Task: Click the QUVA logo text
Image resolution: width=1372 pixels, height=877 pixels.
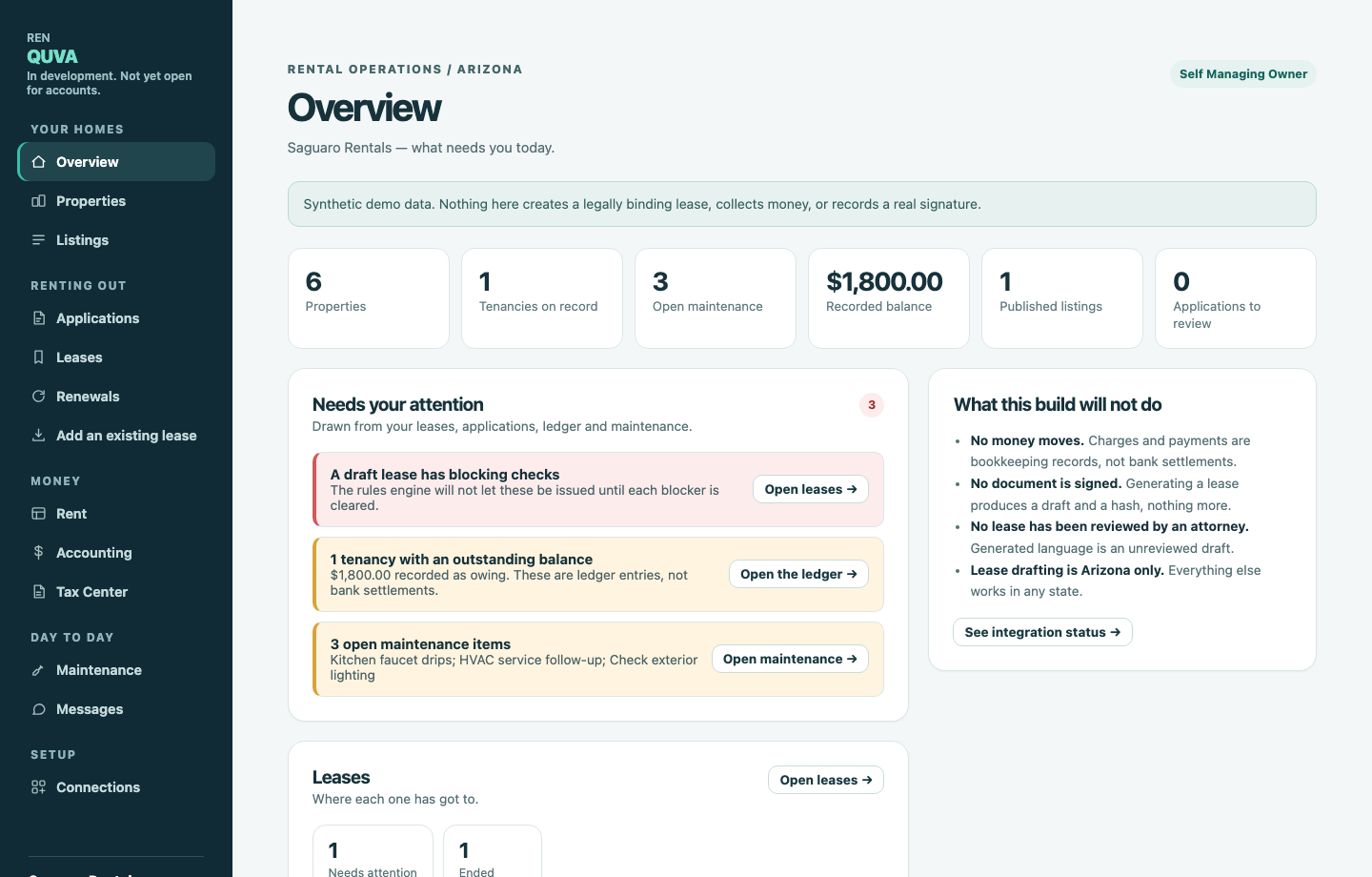Action: [52, 56]
